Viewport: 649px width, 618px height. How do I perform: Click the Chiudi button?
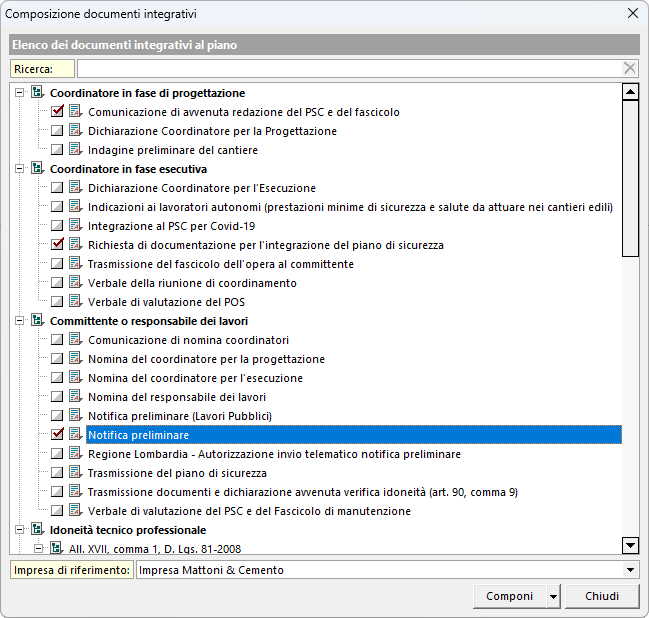(601, 596)
